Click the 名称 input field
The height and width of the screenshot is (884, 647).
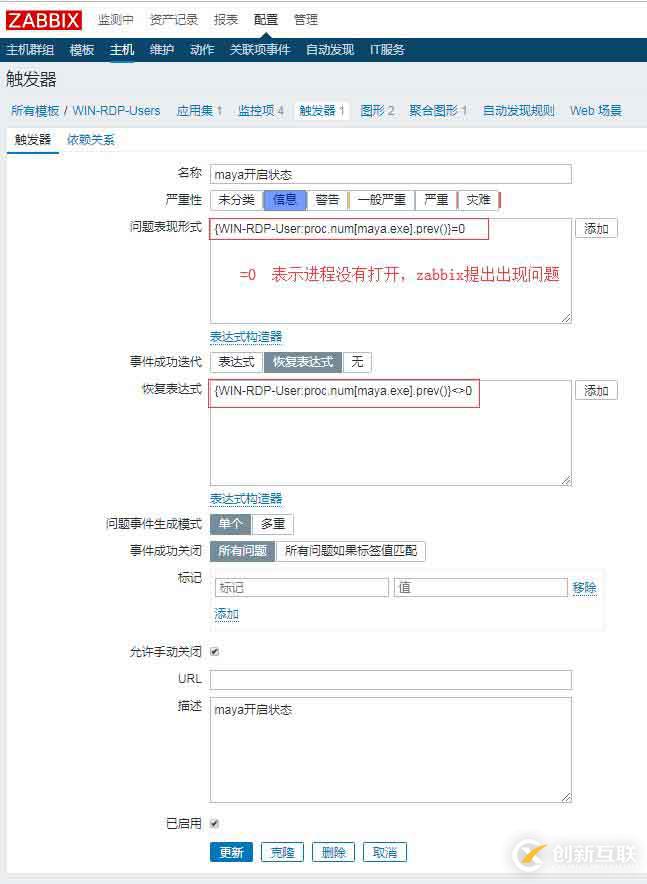click(x=391, y=174)
